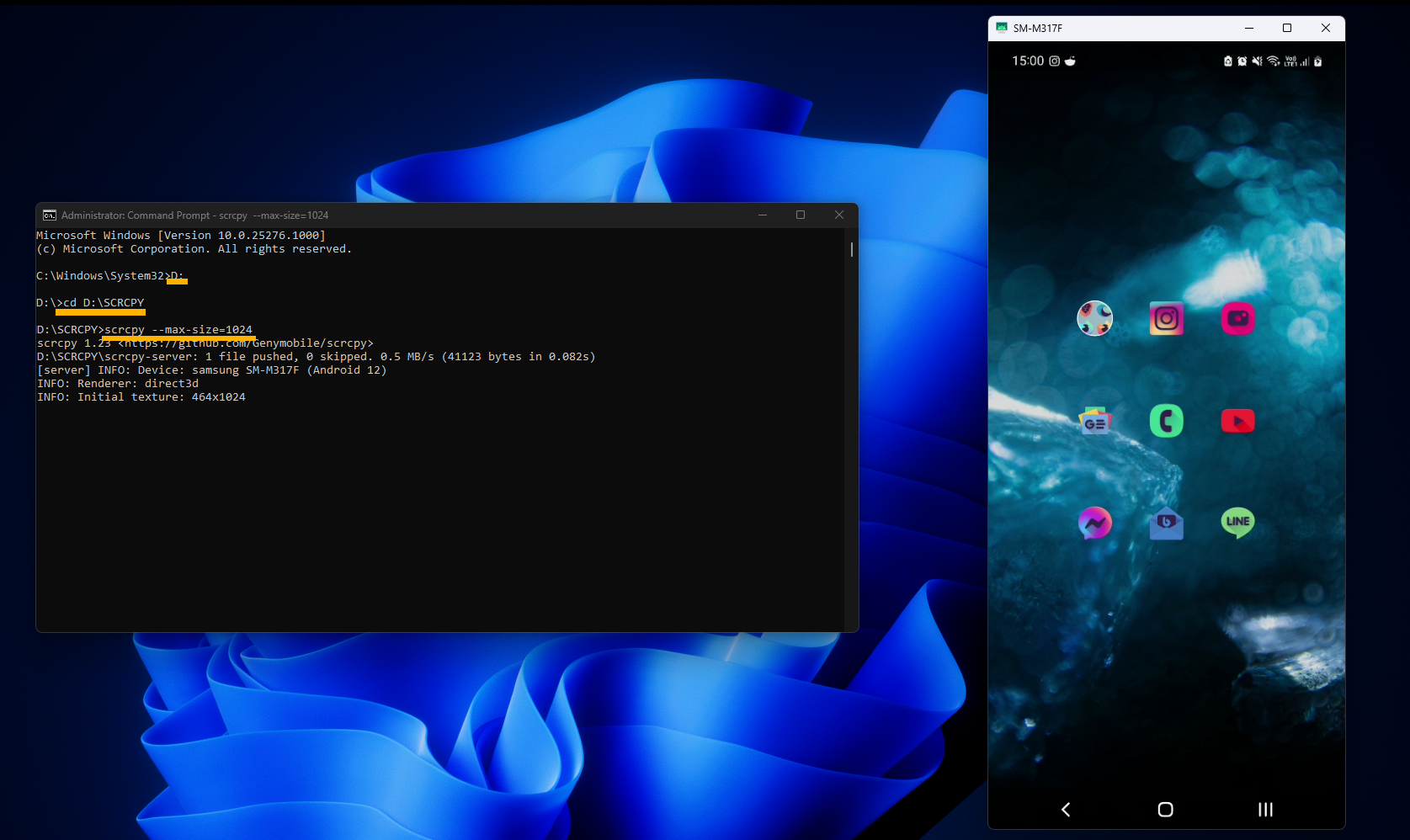Click the 'C:\Windows\System32>D:' prompt line
This screenshot has height=840, width=1410.
110,276
